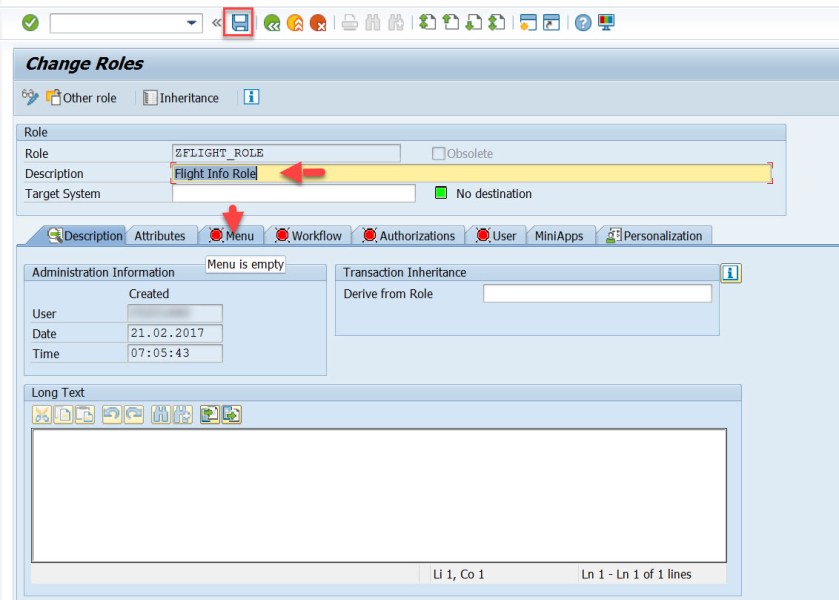
Task: Click the green Back icon
Action: (272, 23)
